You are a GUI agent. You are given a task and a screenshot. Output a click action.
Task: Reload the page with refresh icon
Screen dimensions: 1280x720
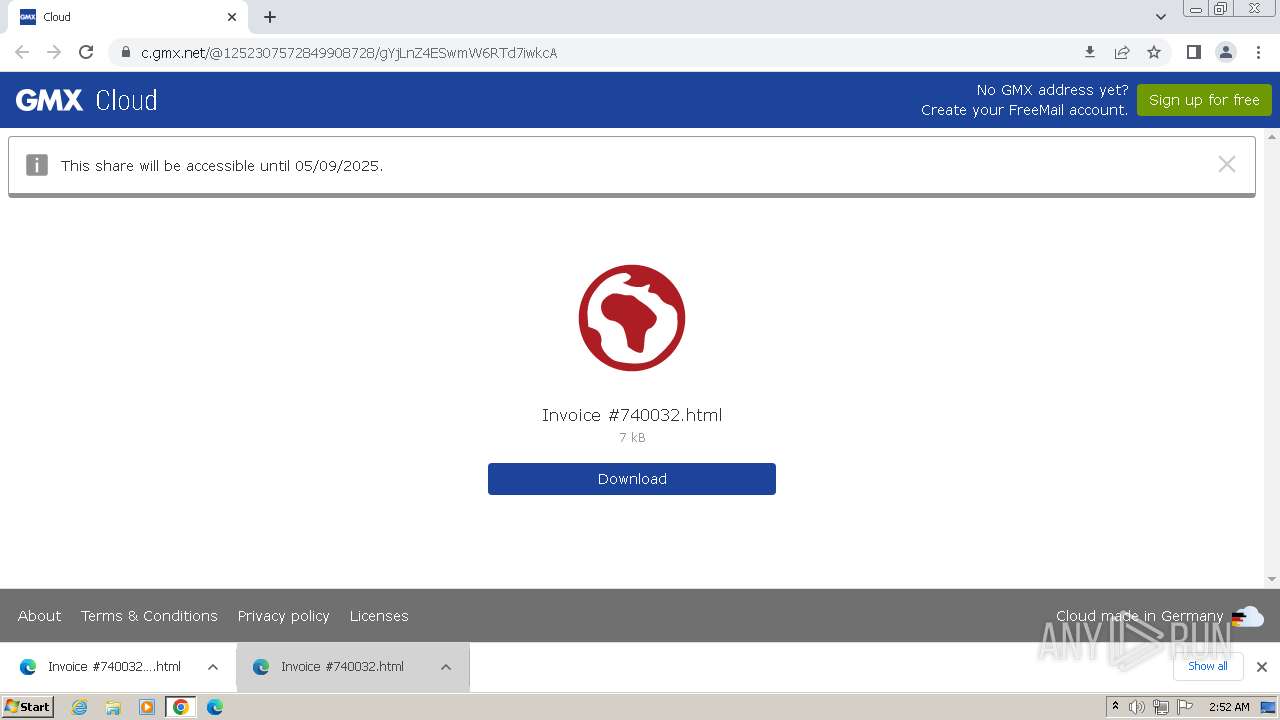point(86,52)
